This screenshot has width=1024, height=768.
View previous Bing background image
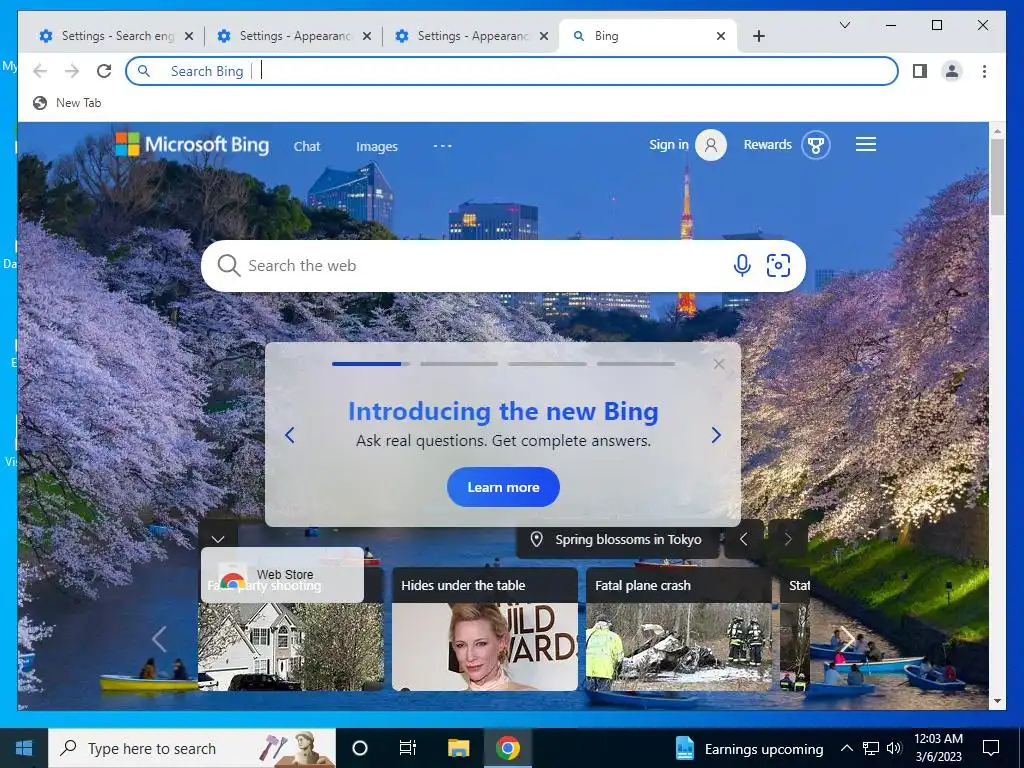(743, 539)
